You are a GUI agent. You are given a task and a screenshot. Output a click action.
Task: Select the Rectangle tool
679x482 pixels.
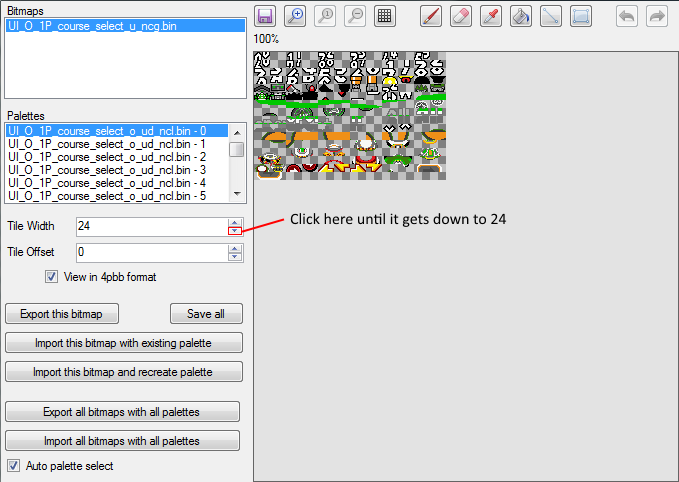[x=581, y=16]
